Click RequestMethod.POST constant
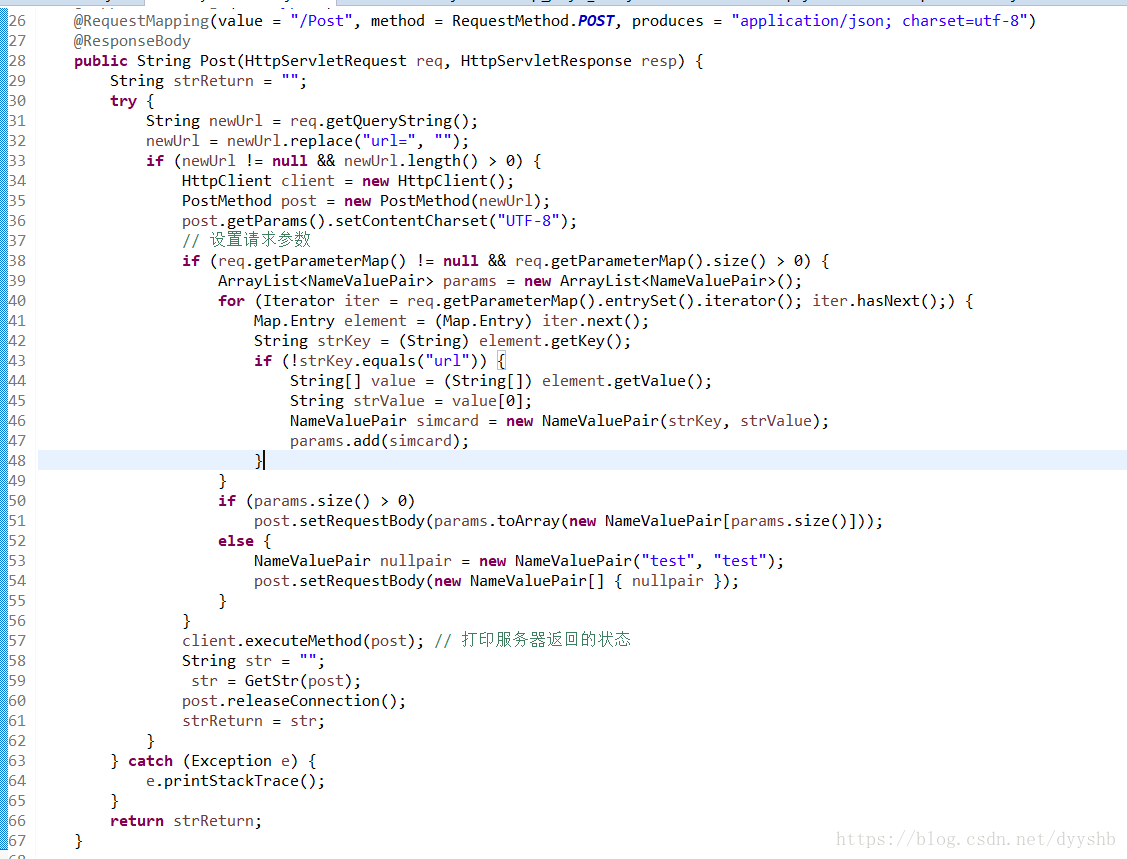Viewport: 1127px width, 859px height. pyautogui.click(x=533, y=21)
